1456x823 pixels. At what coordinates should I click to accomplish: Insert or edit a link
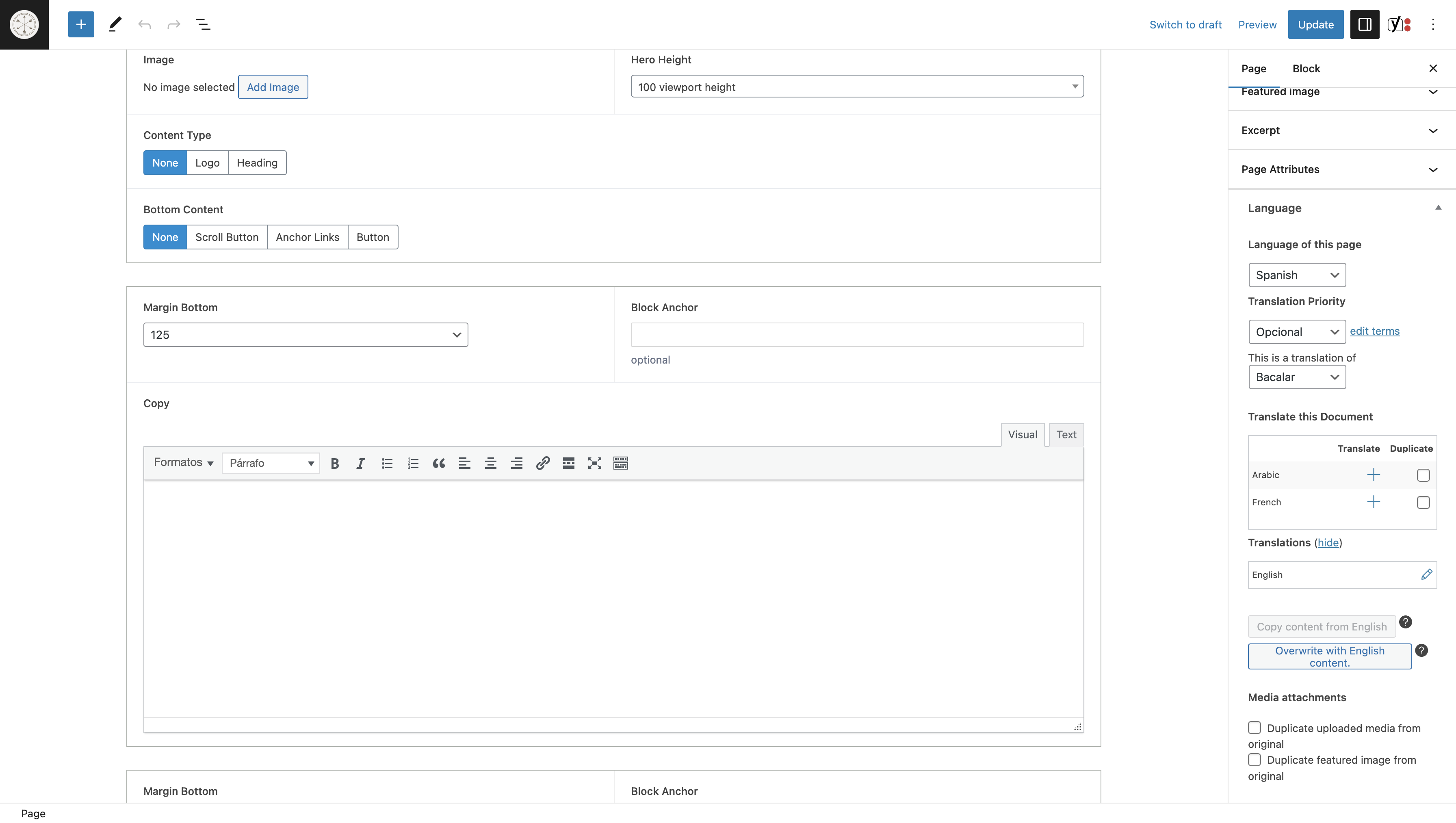543,463
